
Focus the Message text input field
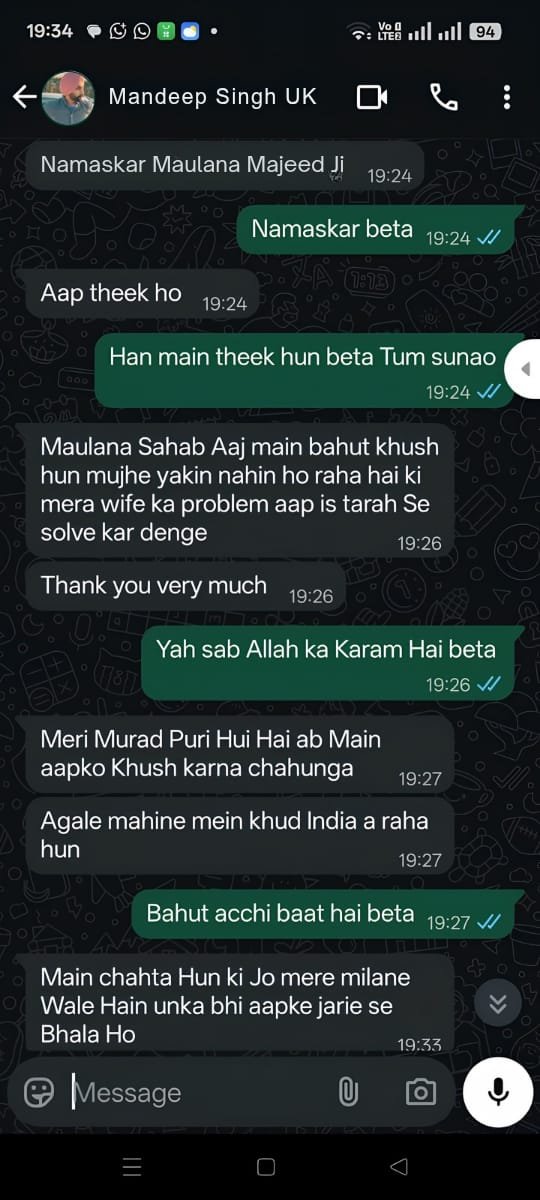point(200,1092)
